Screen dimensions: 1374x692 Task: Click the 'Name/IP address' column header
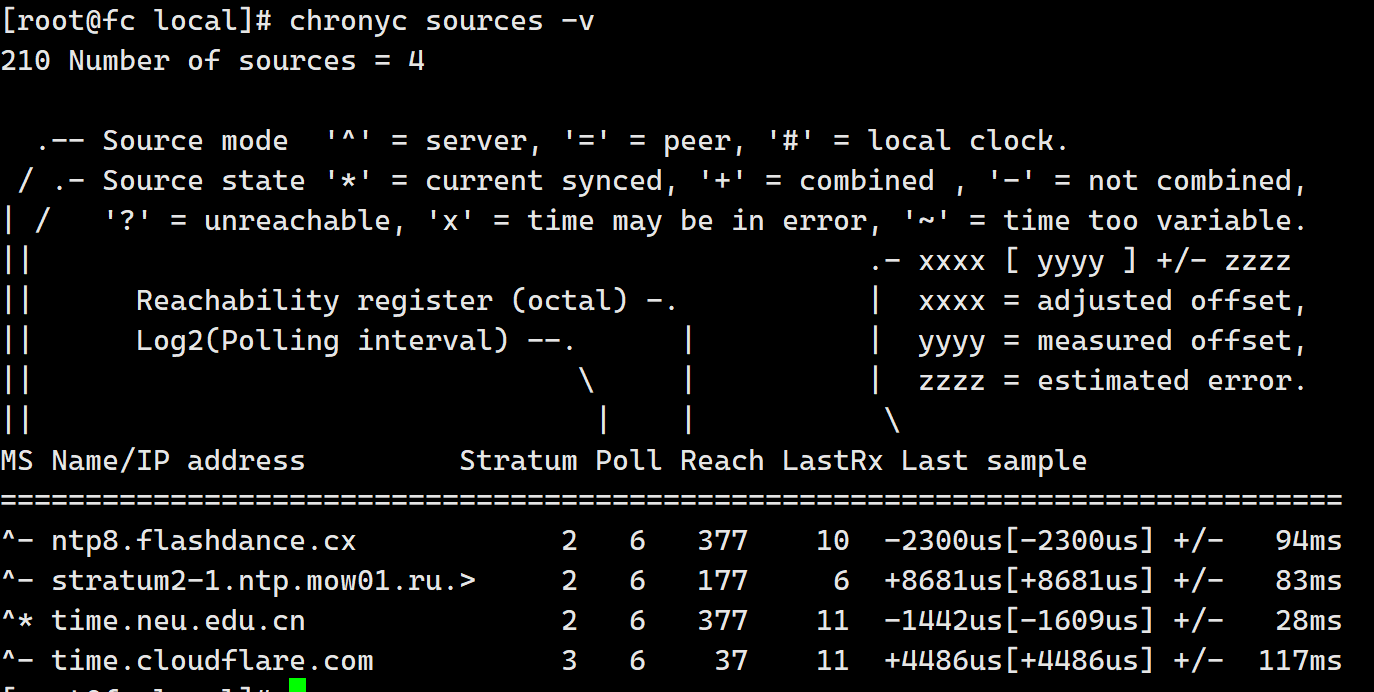(178, 461)
